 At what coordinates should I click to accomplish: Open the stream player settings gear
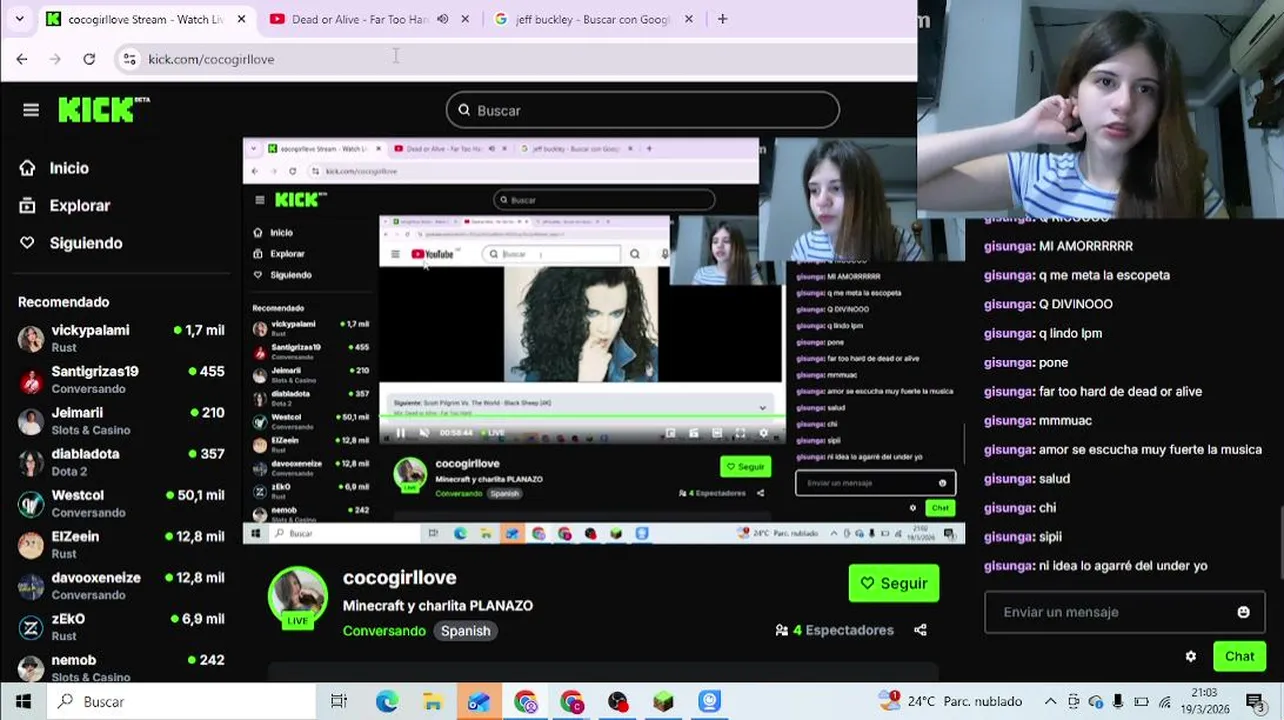(764, 433)
